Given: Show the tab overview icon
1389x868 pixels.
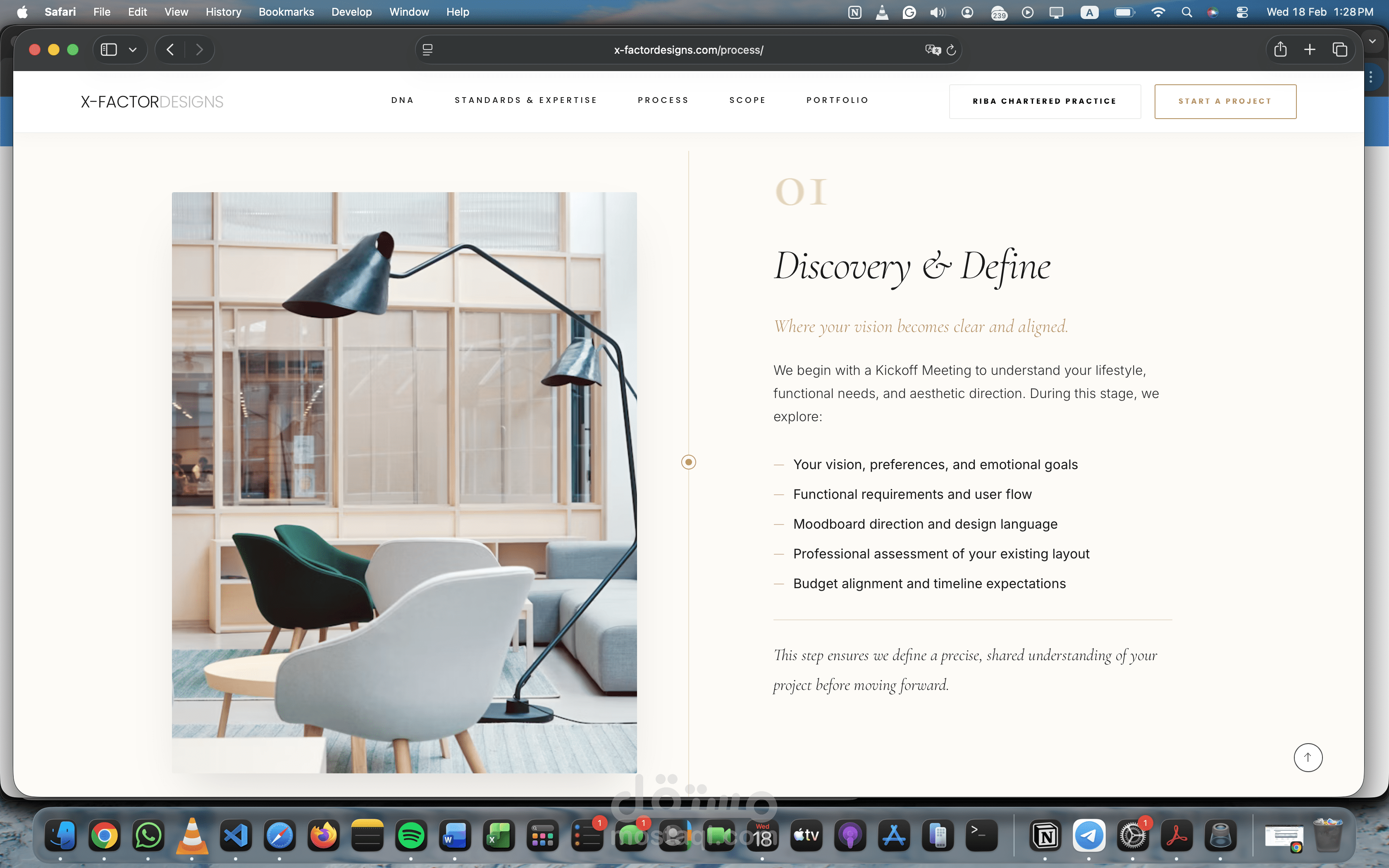Looking at the screenshot, I should click(x=1340, y=50).
